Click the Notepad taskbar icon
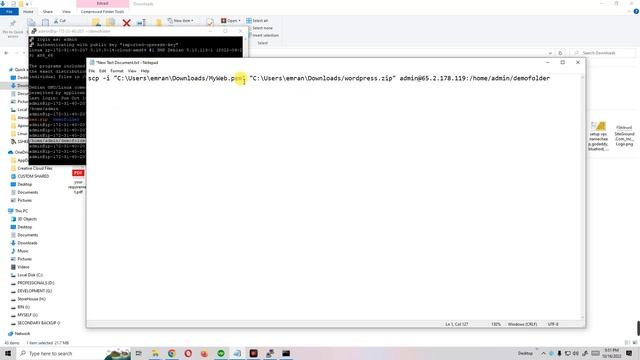 (x=237, y=353)
